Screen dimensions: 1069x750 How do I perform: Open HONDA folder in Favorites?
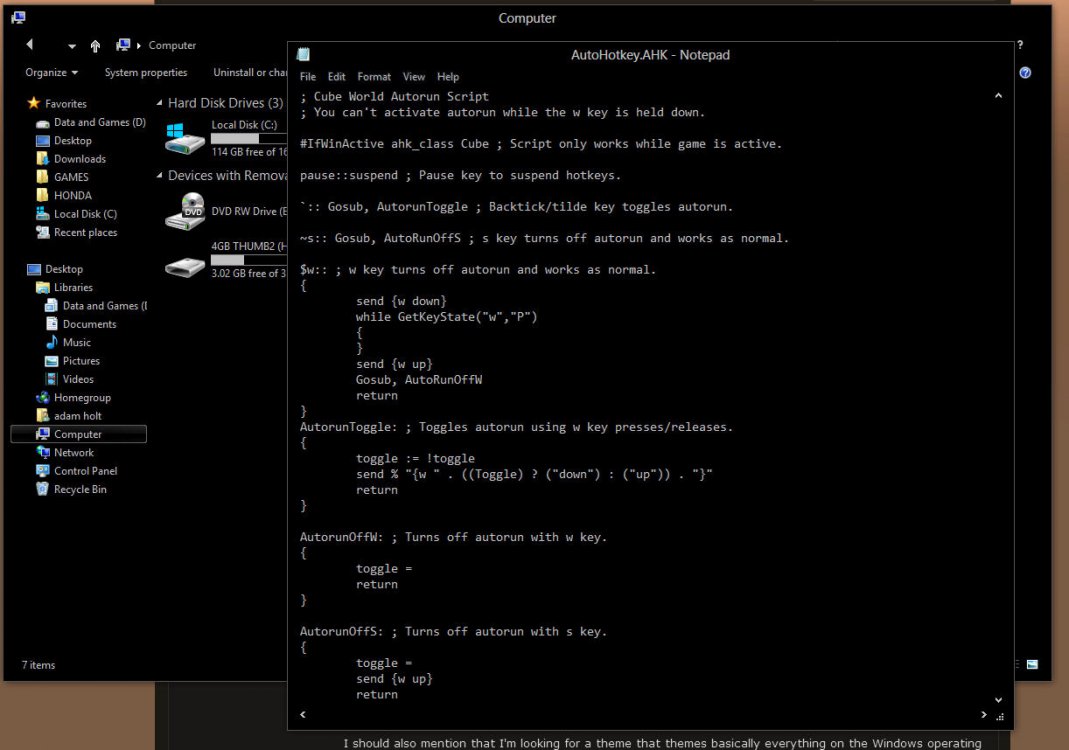click(72, 196)
